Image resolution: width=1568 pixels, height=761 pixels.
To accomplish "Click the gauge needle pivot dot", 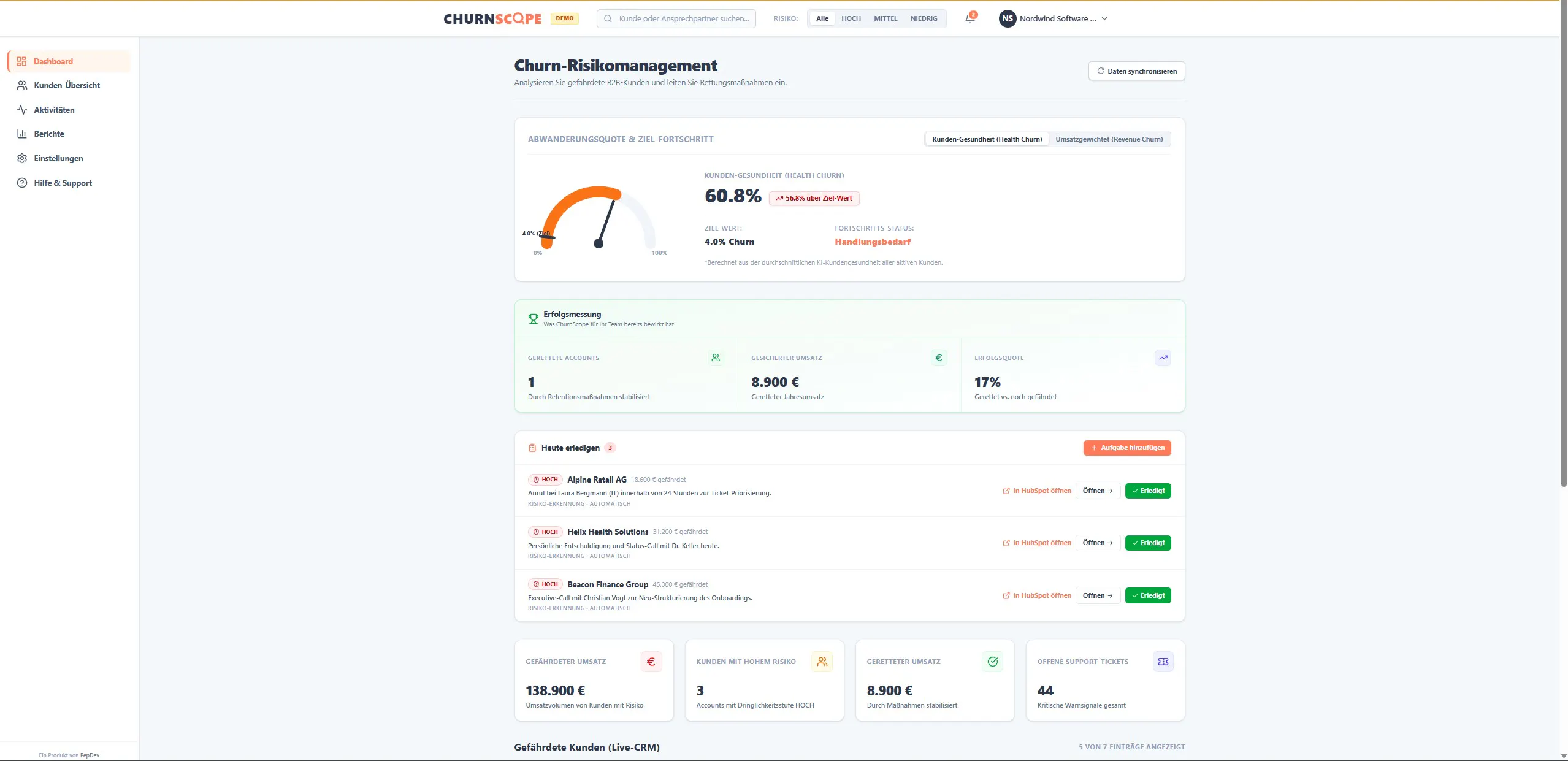I will (599, 243).
